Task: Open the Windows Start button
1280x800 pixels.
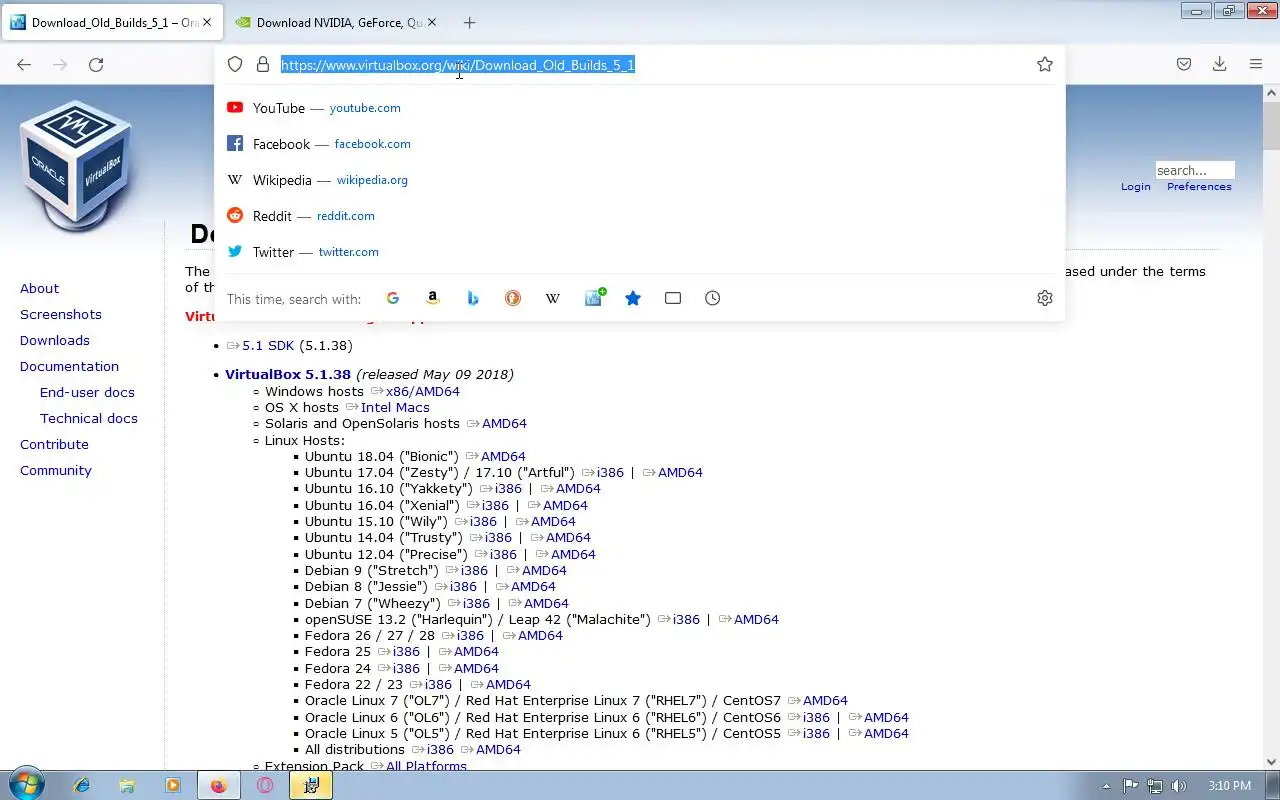Action: (x=27, y=785)
